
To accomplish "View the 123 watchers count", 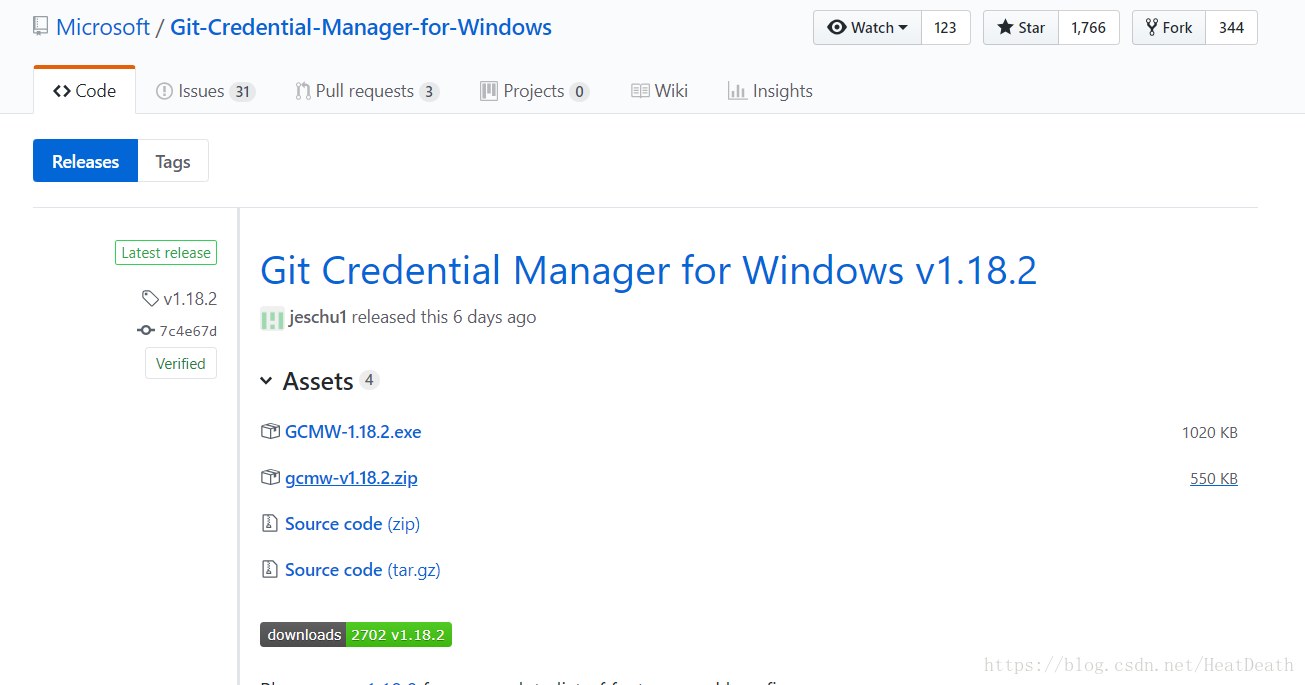I will pos(946,28).
